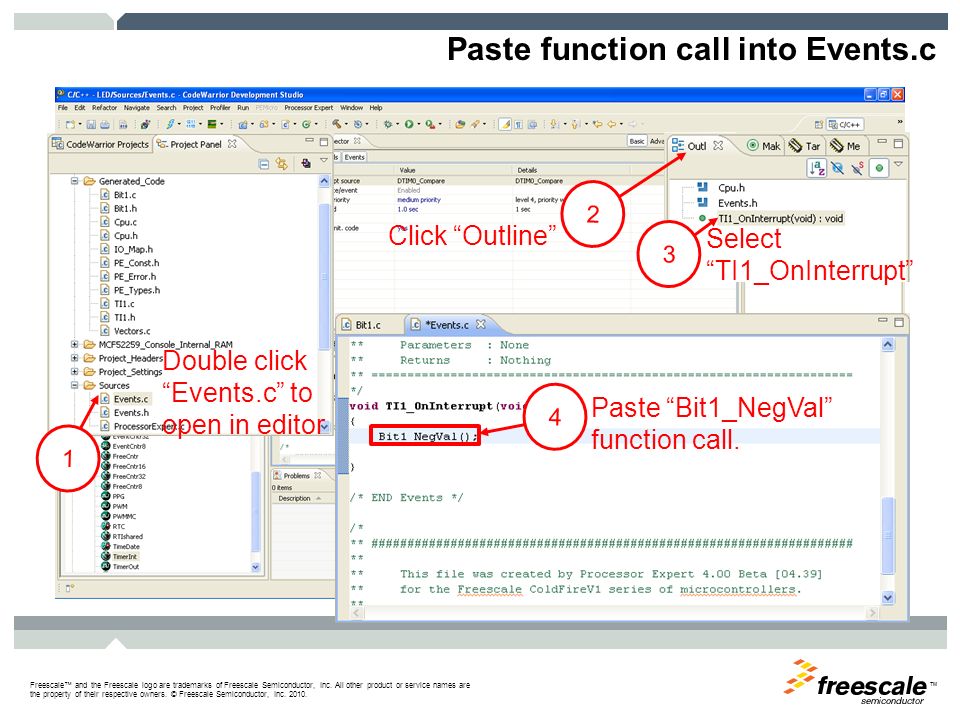Click the Save toolbar icon
Viewport: 960px width, 720px height.
click(91, 124)
